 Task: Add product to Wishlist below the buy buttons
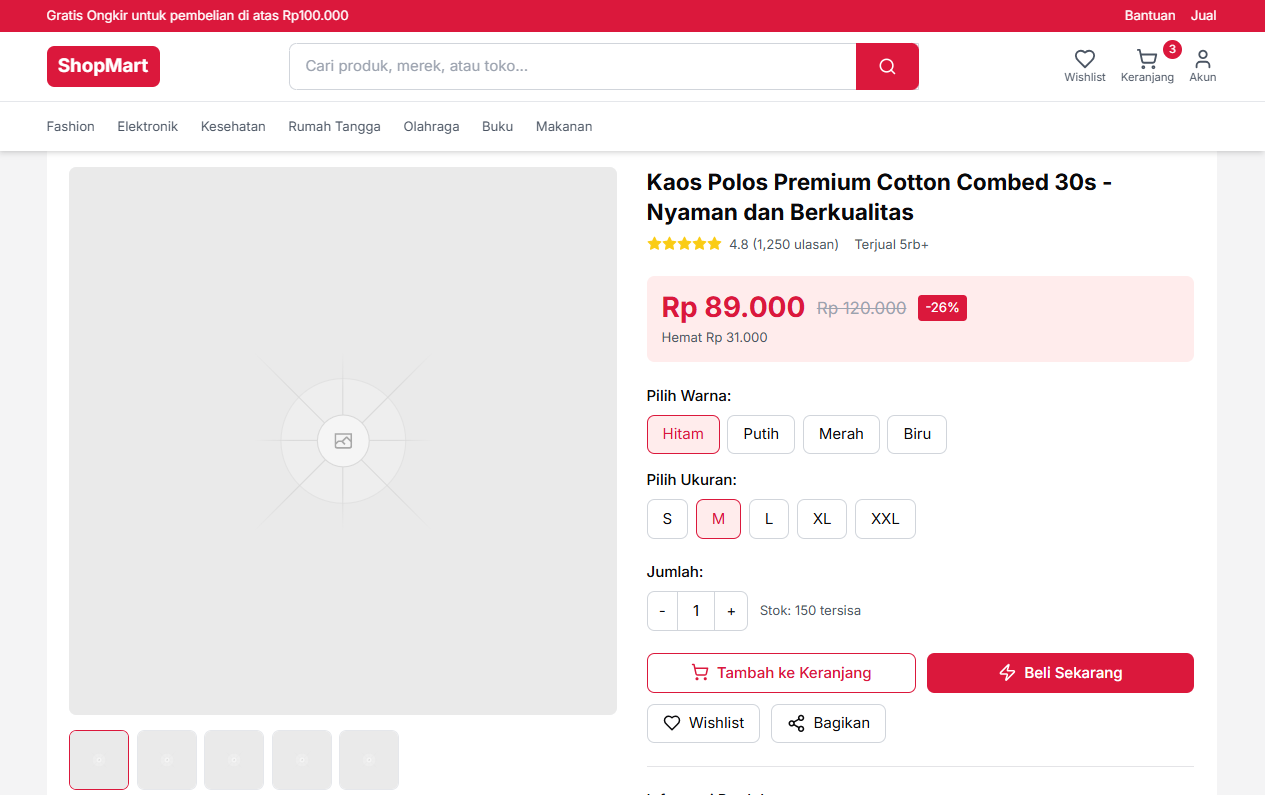(x=703, y=723)
